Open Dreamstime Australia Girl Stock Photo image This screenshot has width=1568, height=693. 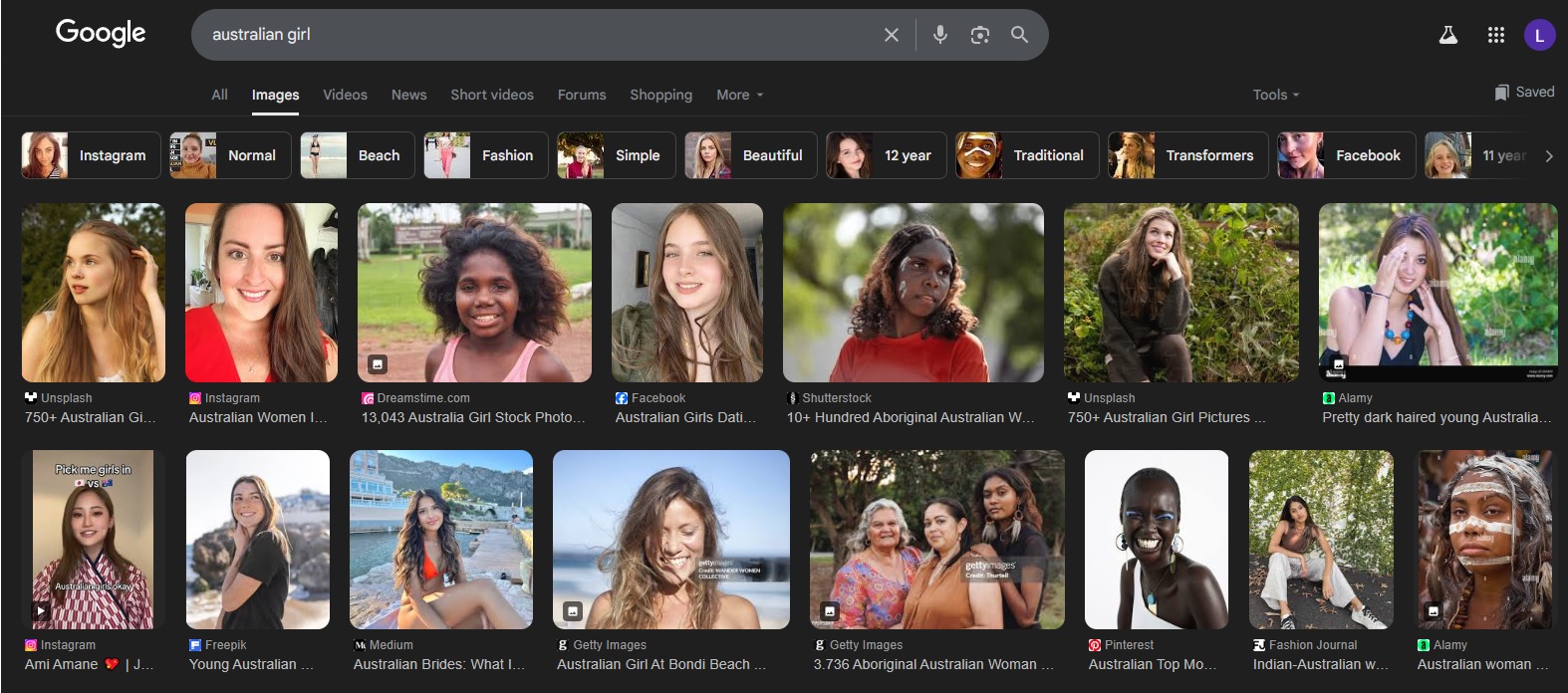point(474,293)
